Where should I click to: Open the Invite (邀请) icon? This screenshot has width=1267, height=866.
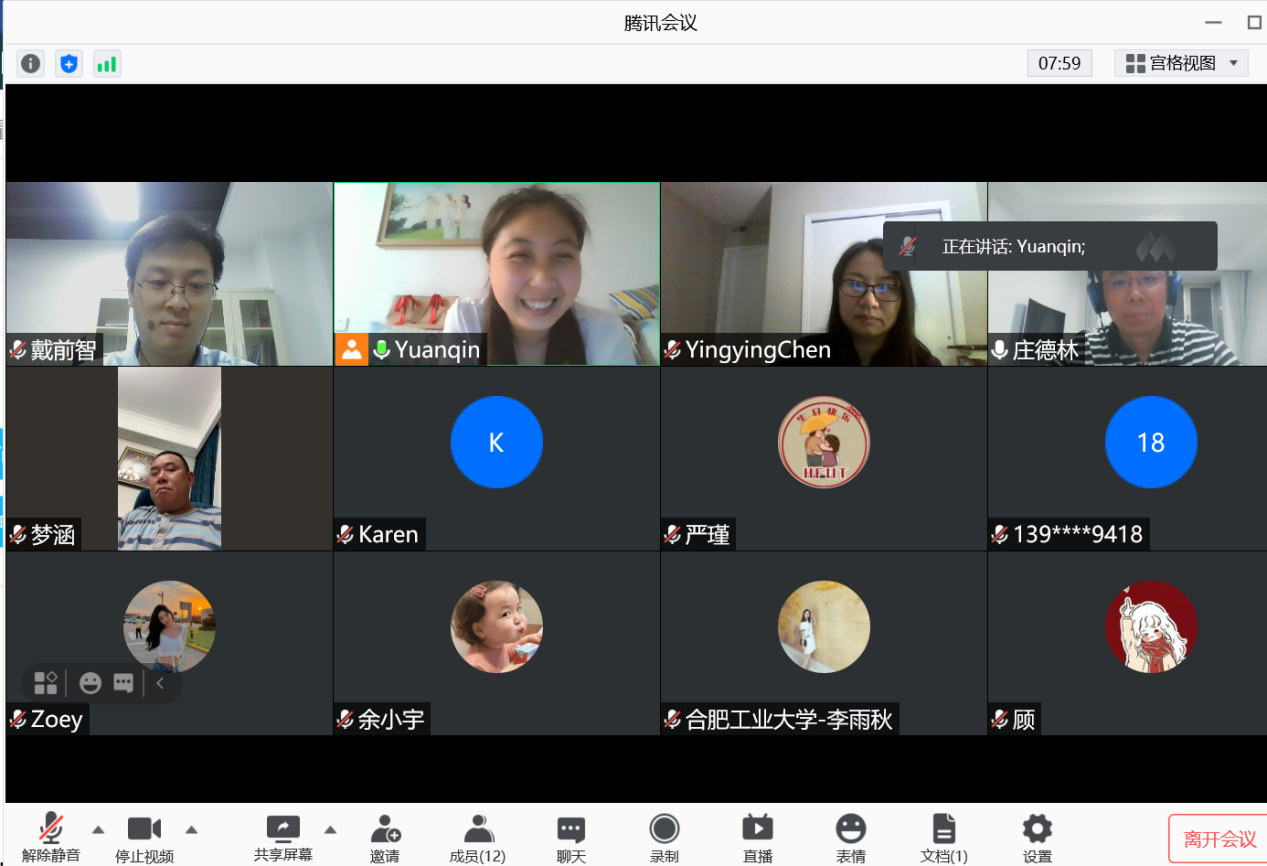click(385, 837)
